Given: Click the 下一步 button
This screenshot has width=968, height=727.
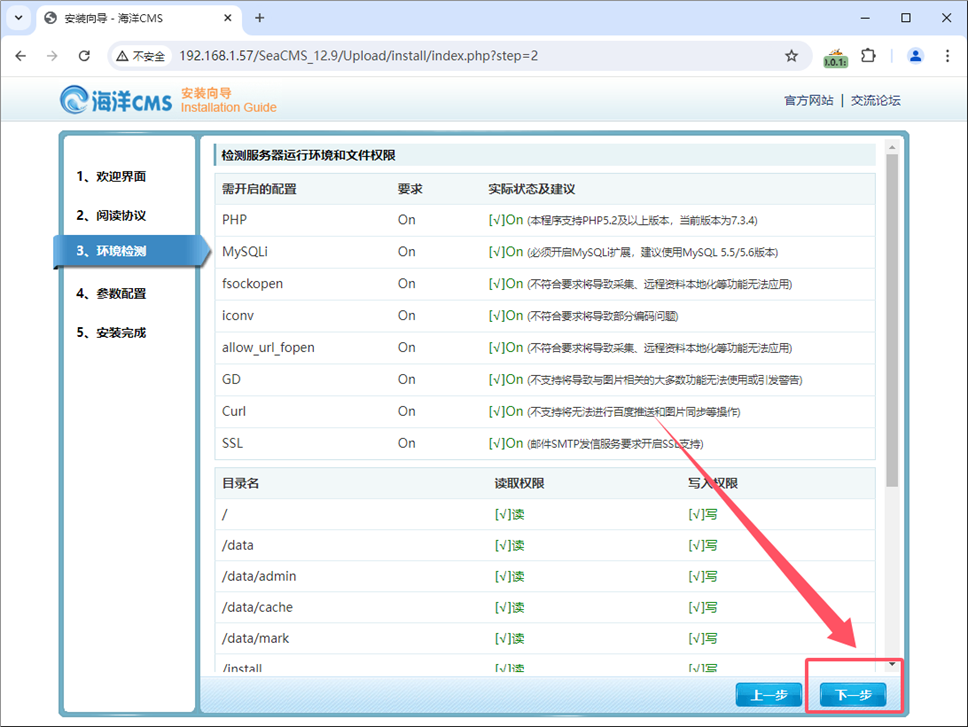Looking at the screenshot, I should click(853, 695).
